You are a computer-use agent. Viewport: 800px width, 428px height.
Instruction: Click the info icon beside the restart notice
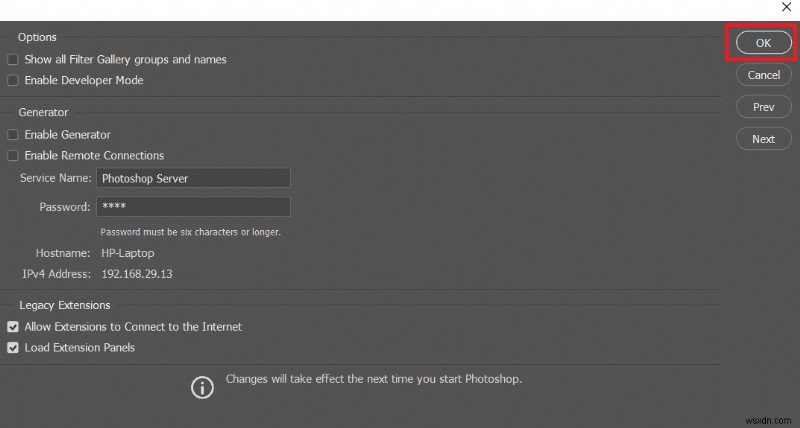pos(203,386)
